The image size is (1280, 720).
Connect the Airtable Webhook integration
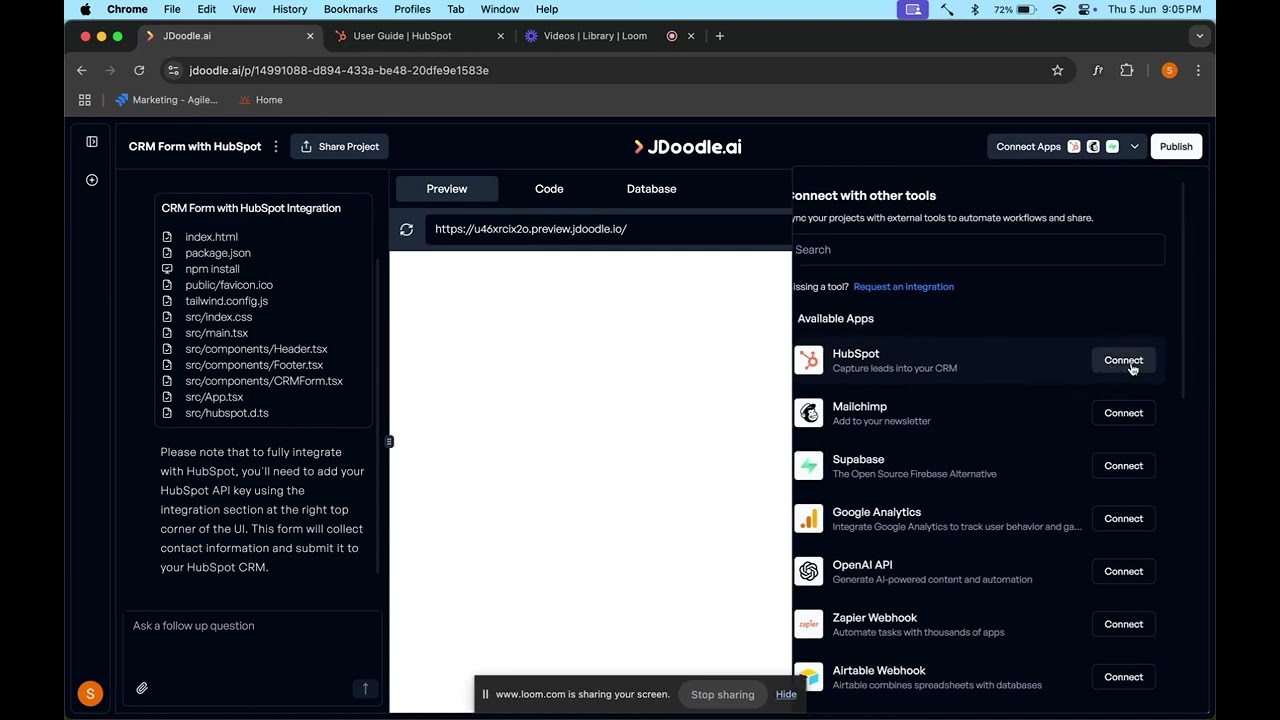click(x=1124, y=677)
